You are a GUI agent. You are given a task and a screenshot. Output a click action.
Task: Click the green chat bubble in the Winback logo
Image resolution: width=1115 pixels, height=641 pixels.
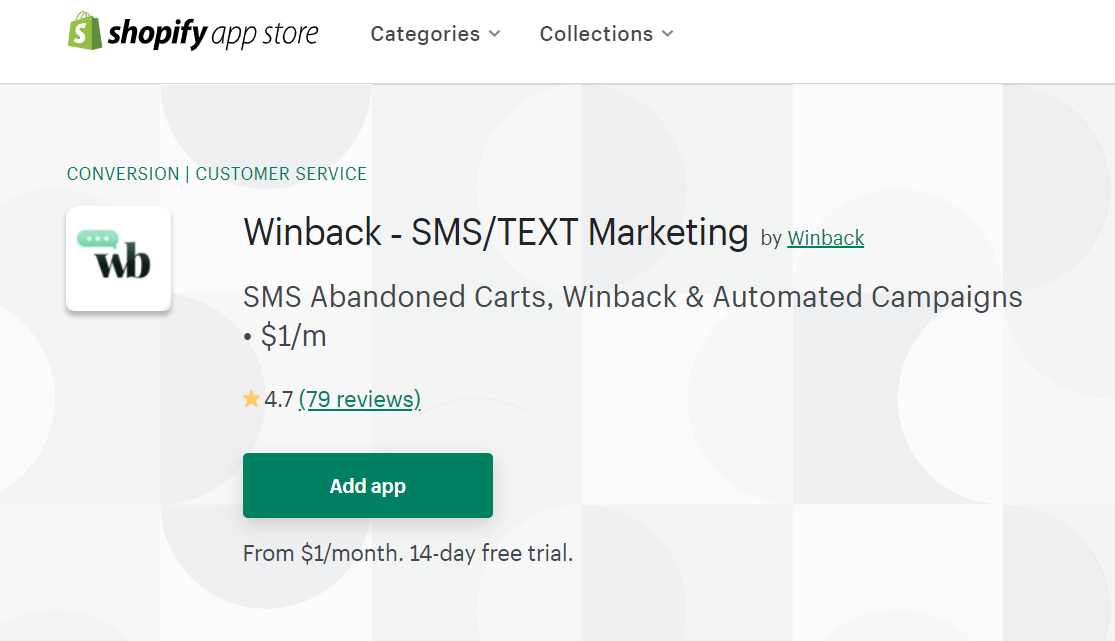pos(98,240)
